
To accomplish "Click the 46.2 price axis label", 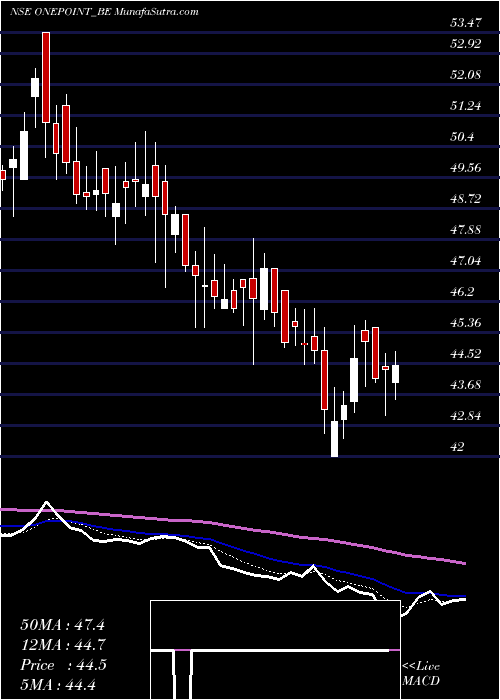I will pos(462,292).
